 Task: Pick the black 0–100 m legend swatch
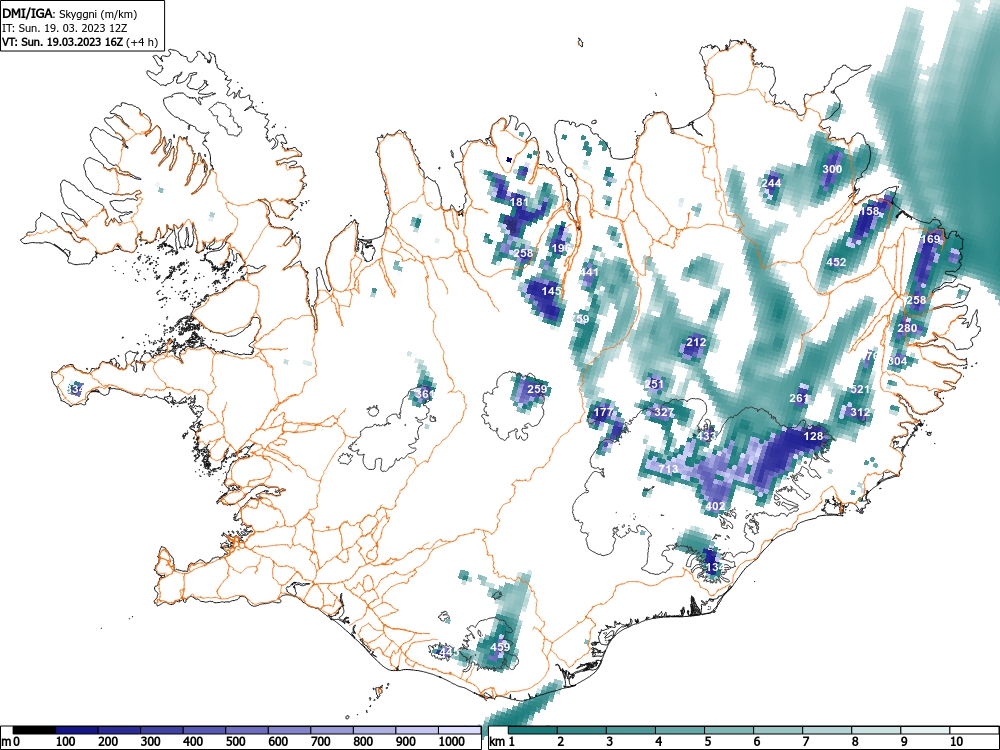coord(34,731)
